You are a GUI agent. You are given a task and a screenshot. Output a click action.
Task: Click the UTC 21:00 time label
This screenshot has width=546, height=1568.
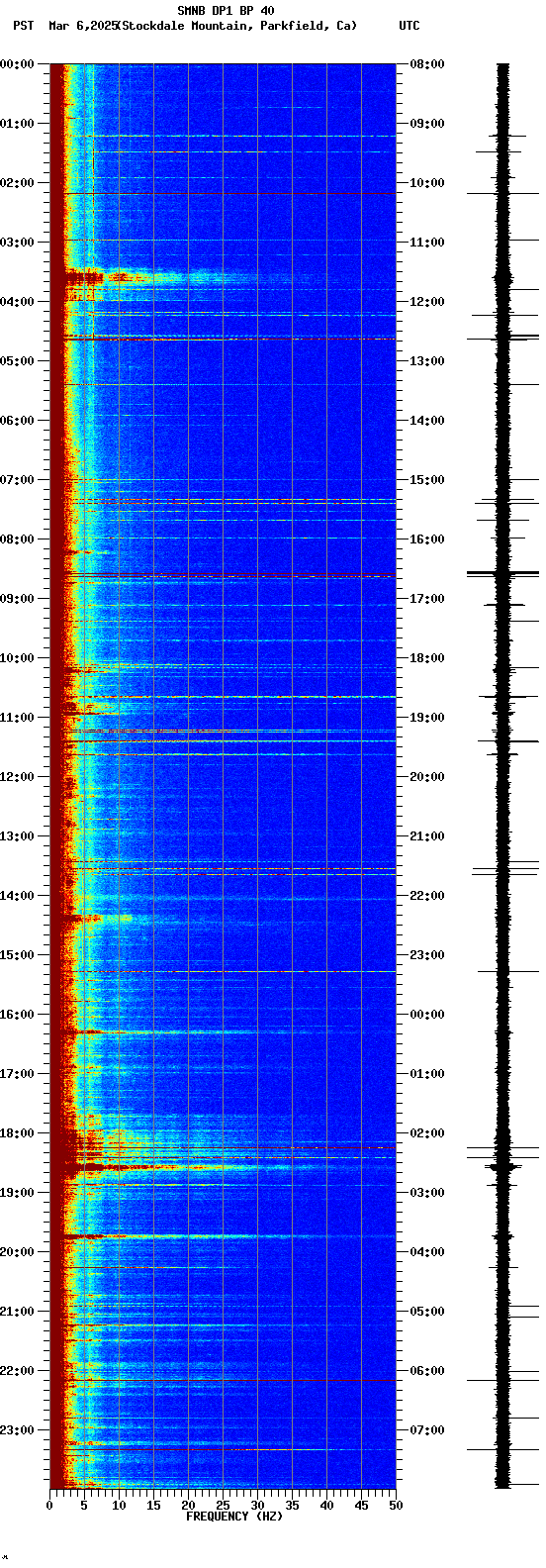pyautogui.click(x=427, y=836)
